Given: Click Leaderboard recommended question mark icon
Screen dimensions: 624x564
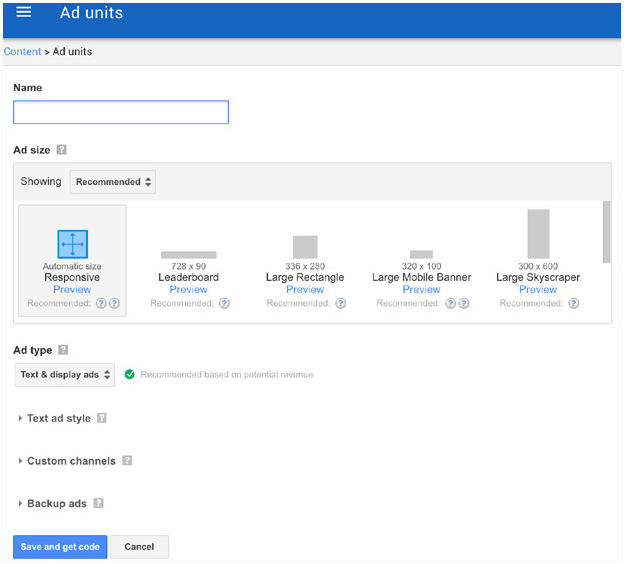Looking at the screenshot, I should pyautogui.click(x=224, y=303).
